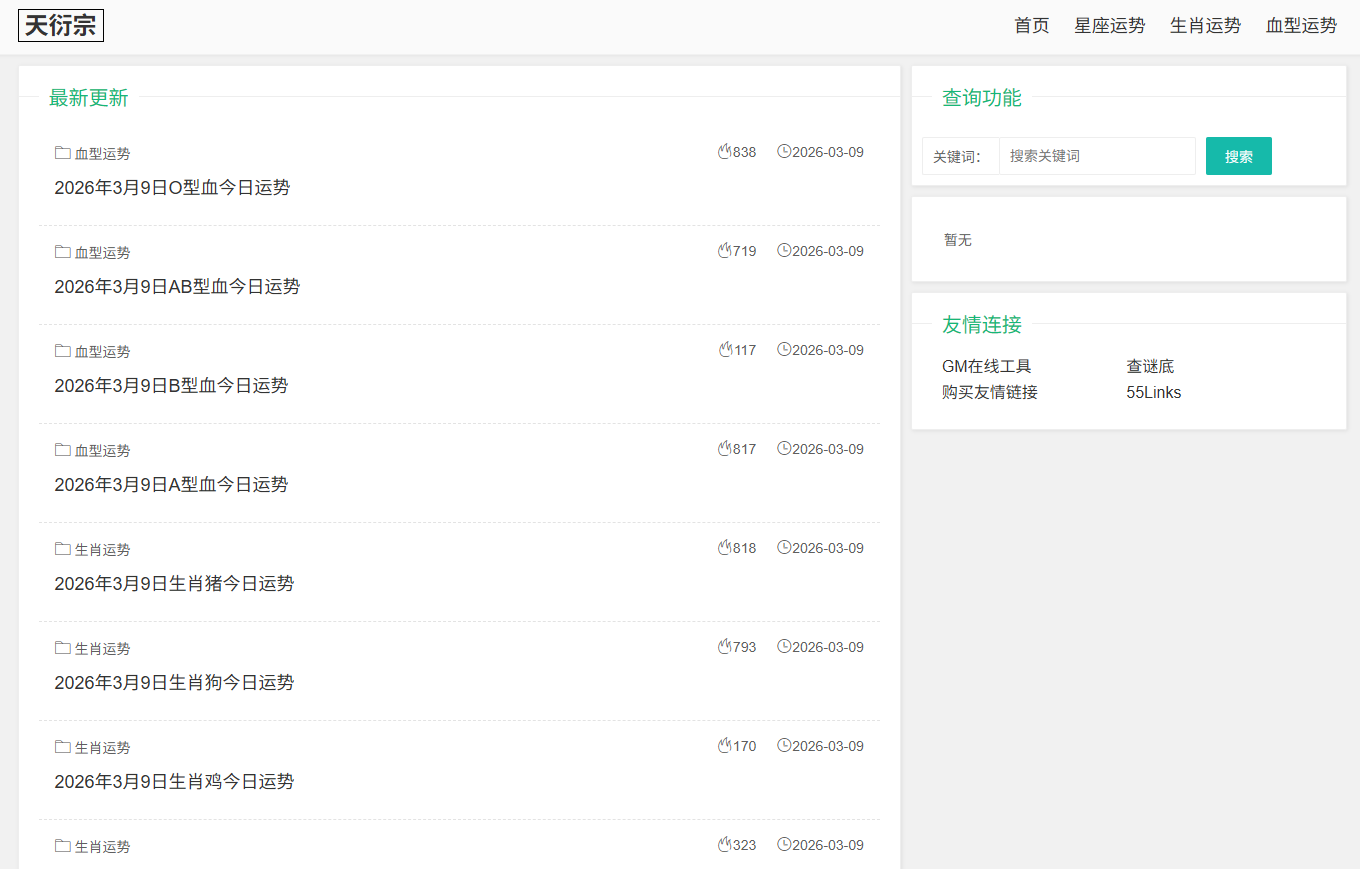Visit the 查谜底 friend link
This screenshot has width=1360, height=869.
coord(1150,367)
